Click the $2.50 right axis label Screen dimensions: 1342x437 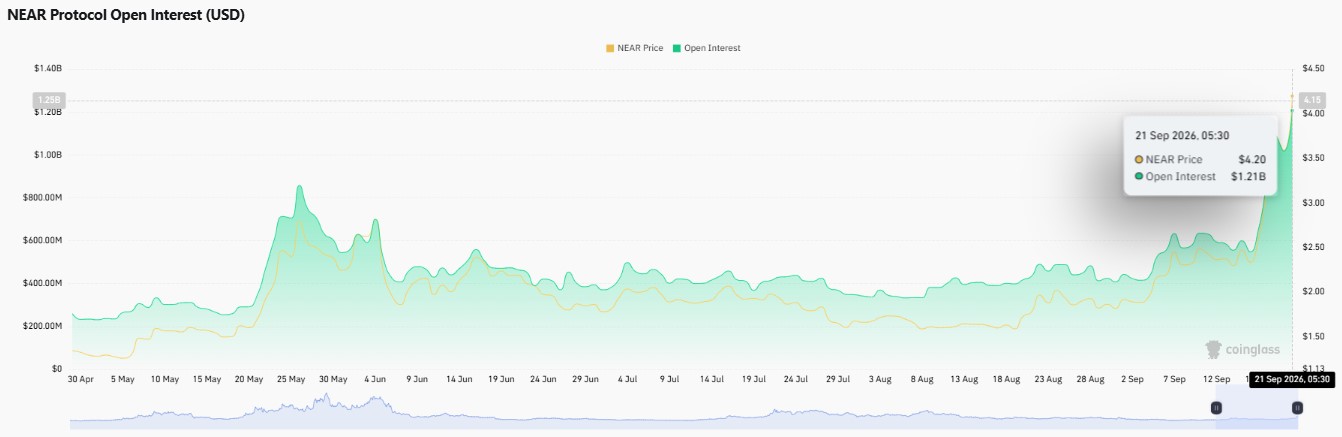pyautogui.click(x=1313, y=247)
